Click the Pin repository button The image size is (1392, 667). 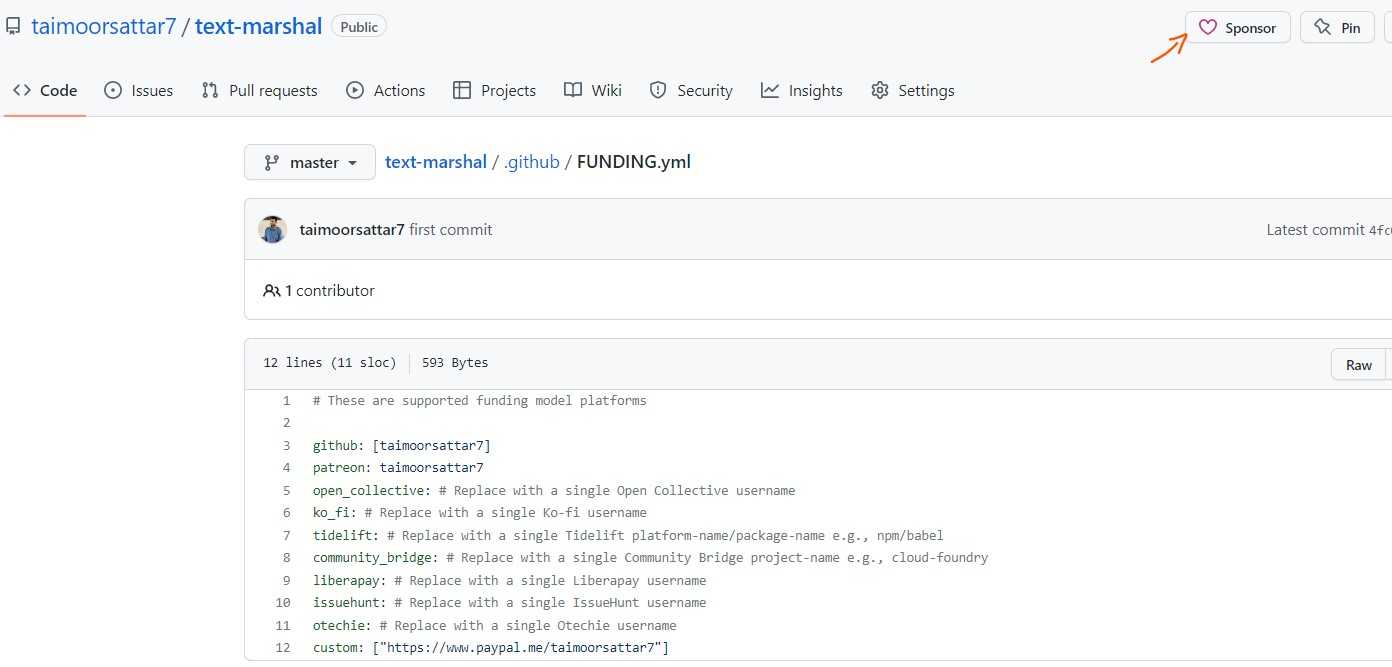1337,28
